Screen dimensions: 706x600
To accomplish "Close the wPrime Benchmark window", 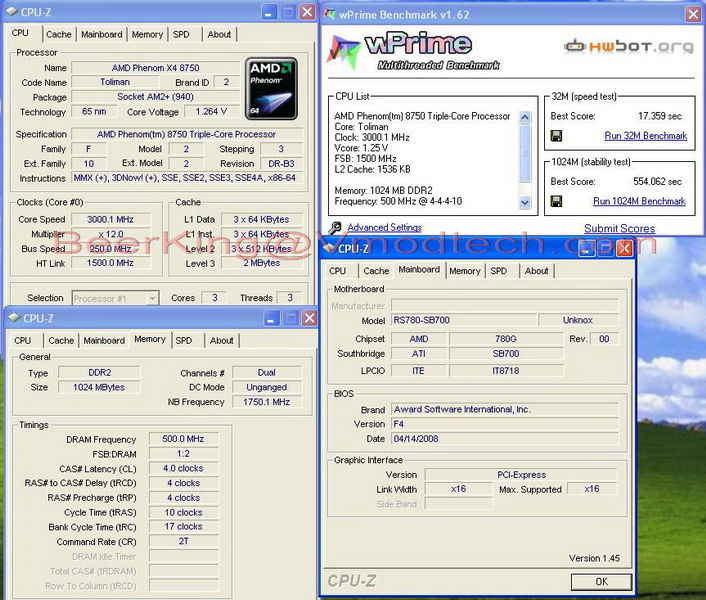I will [x=693, y=15].
